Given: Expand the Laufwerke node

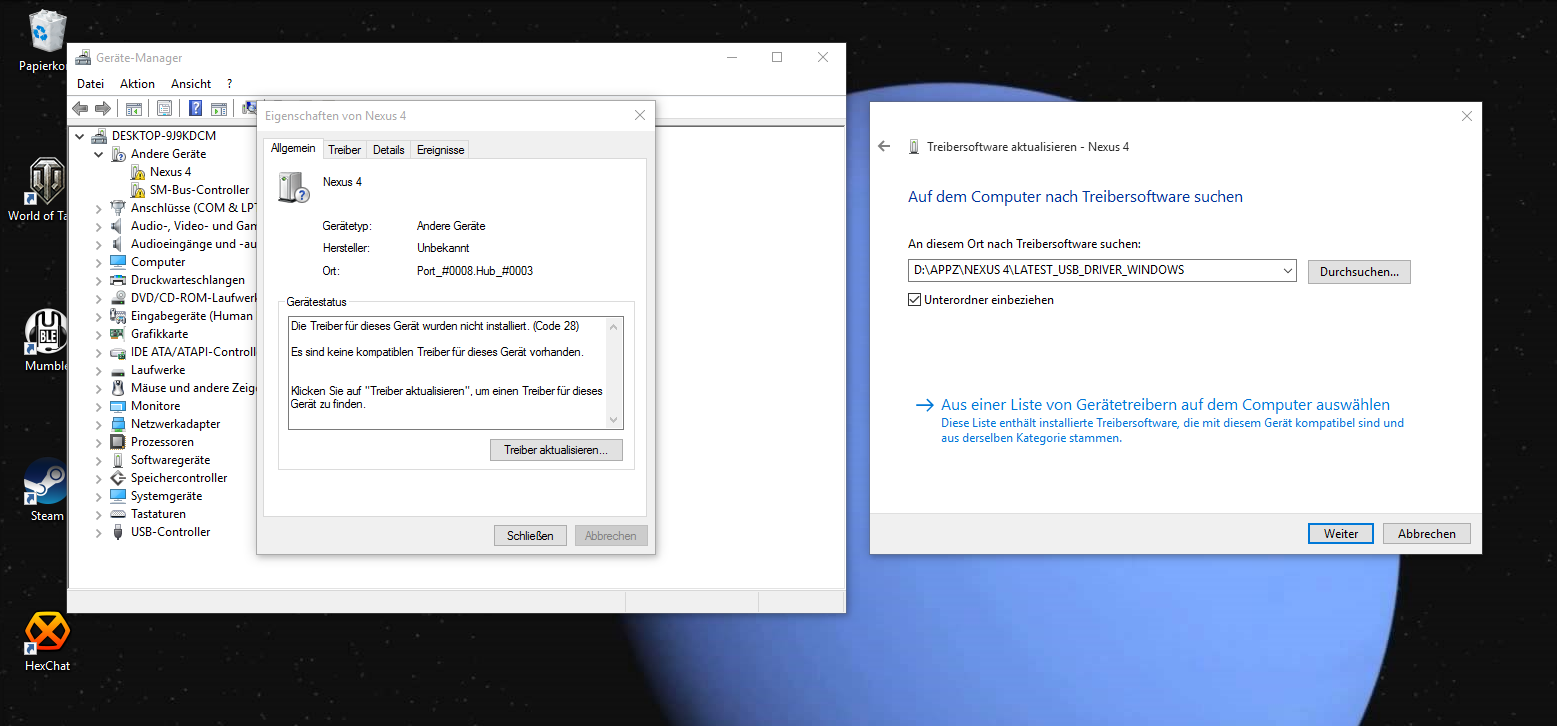Looking at the screenshot, I should [99, 370].
